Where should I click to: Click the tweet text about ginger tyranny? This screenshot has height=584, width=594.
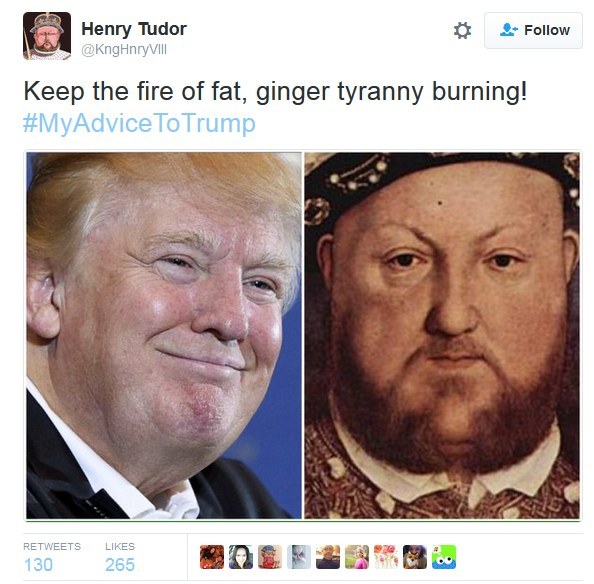pos(275,92)
